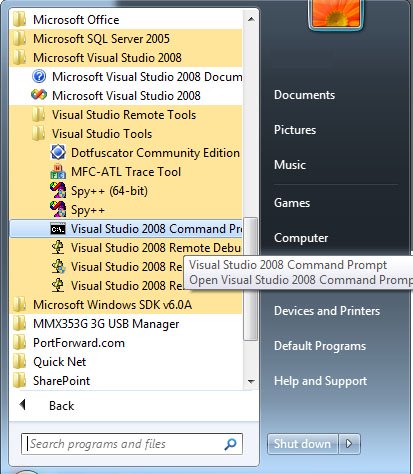Screen dimensions: 413x474
Task: Open Pictures from the right pane
Action: click(x=295, y=130)
